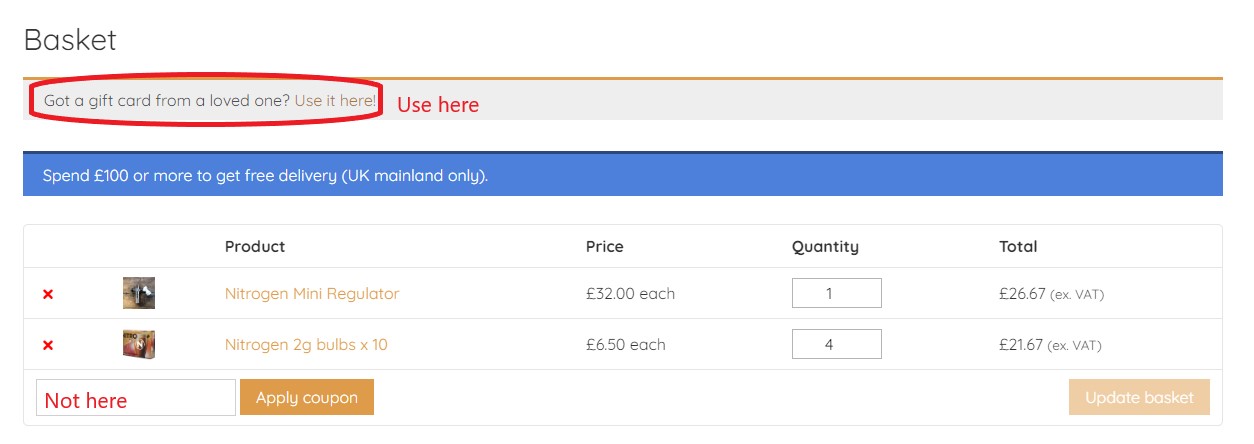
Task: Select the Total column header
Action: tap(1018, 246)
